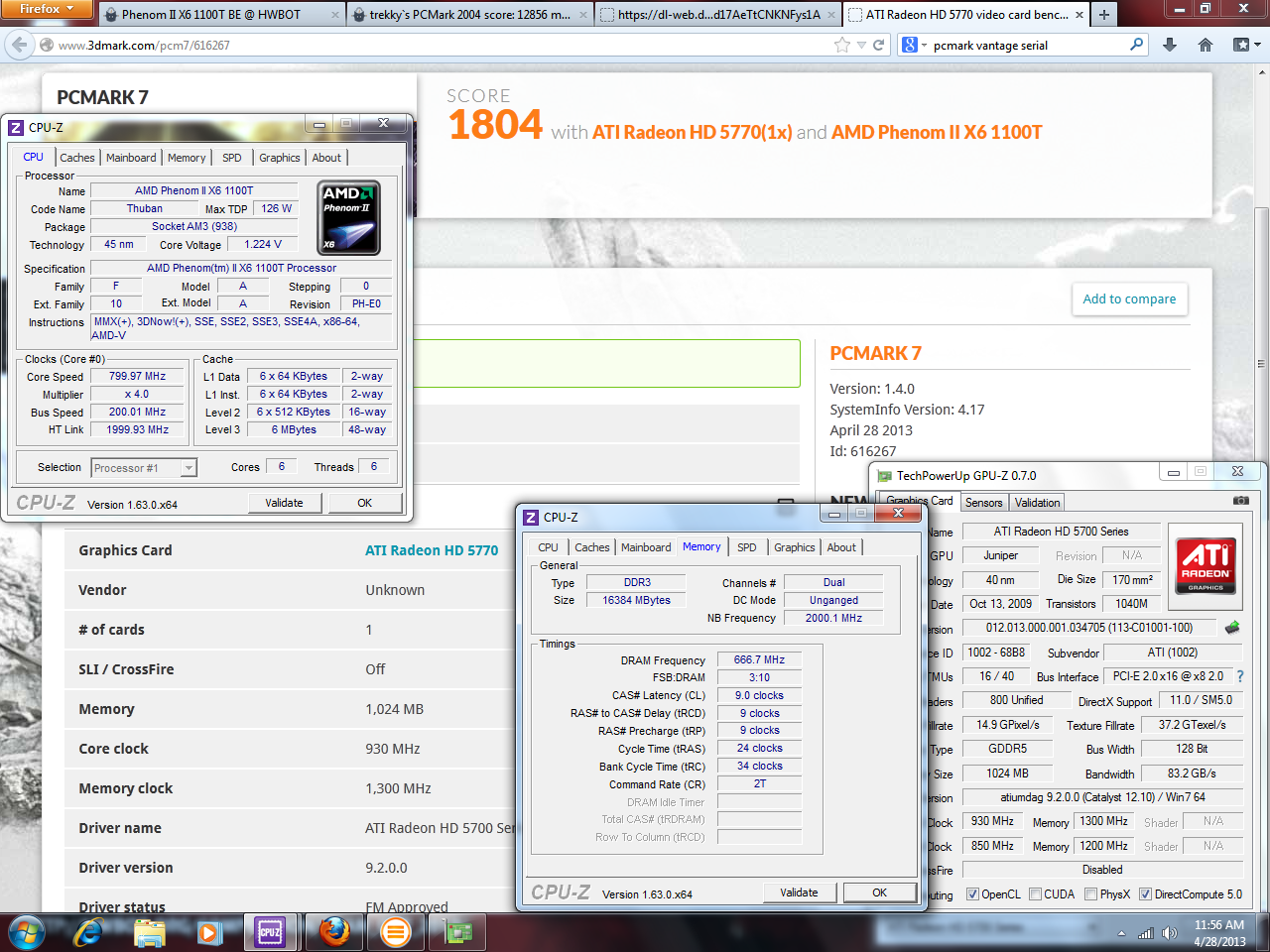This screenshot has width=1270, height=952.
Task: Open the Windows Start menu
Action: coord(27,932)
